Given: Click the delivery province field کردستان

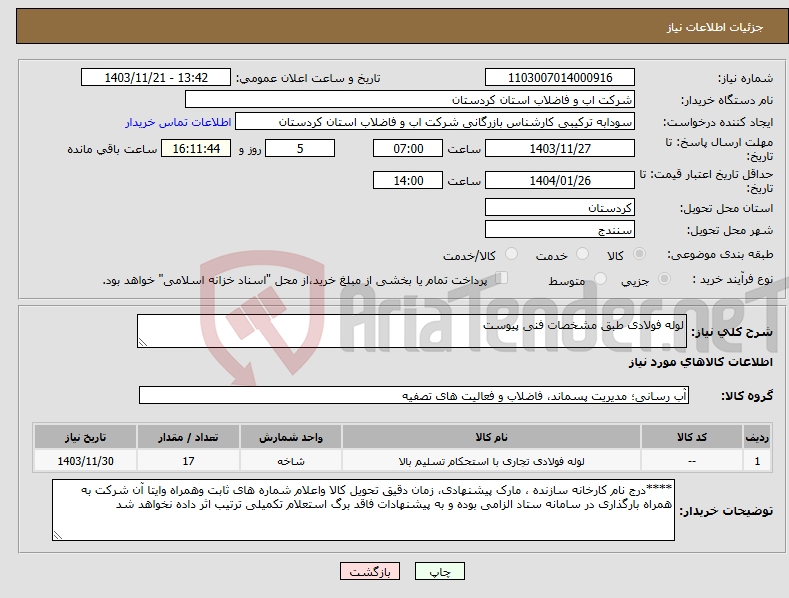Looking at the screenshot, I should (560, 207).
